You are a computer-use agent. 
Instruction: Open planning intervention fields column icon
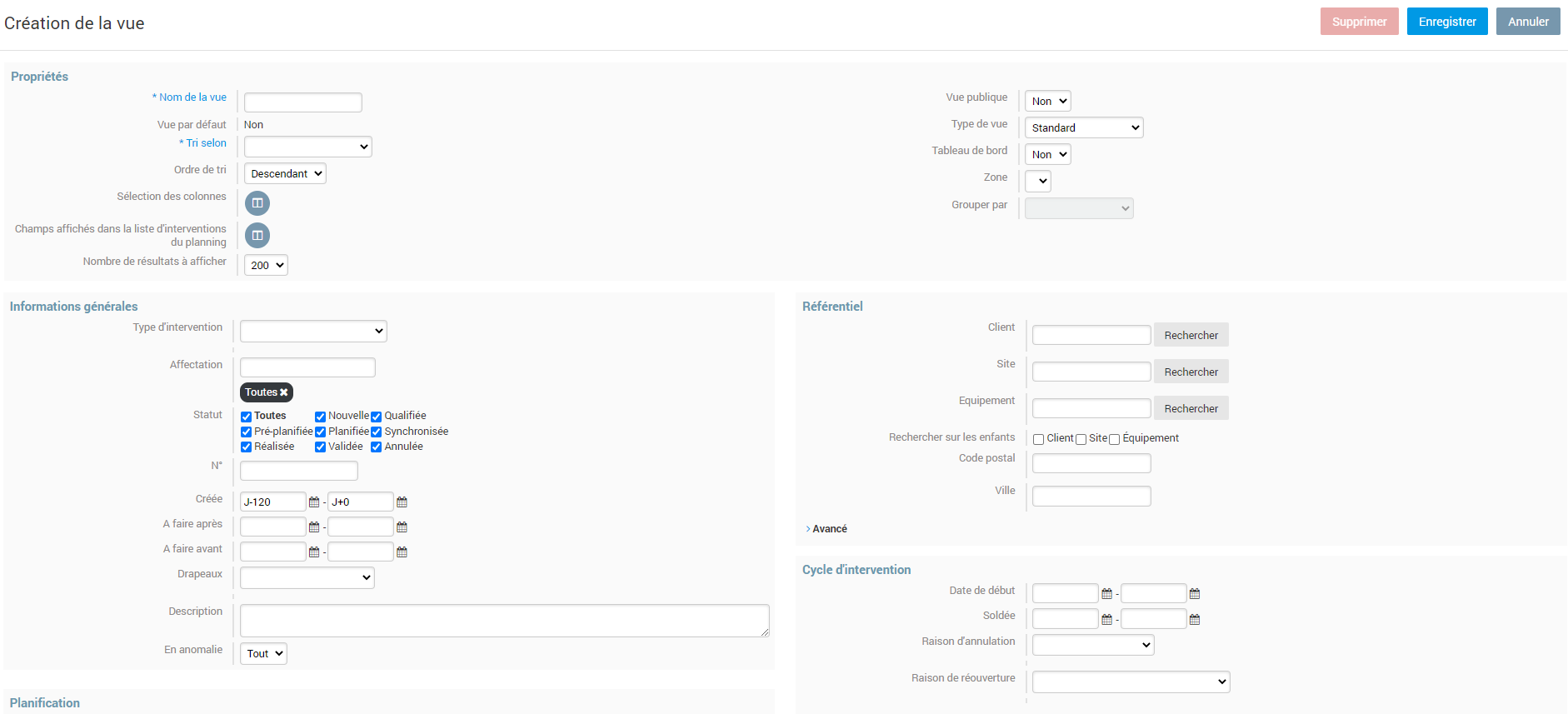click(x=257, y=236)
